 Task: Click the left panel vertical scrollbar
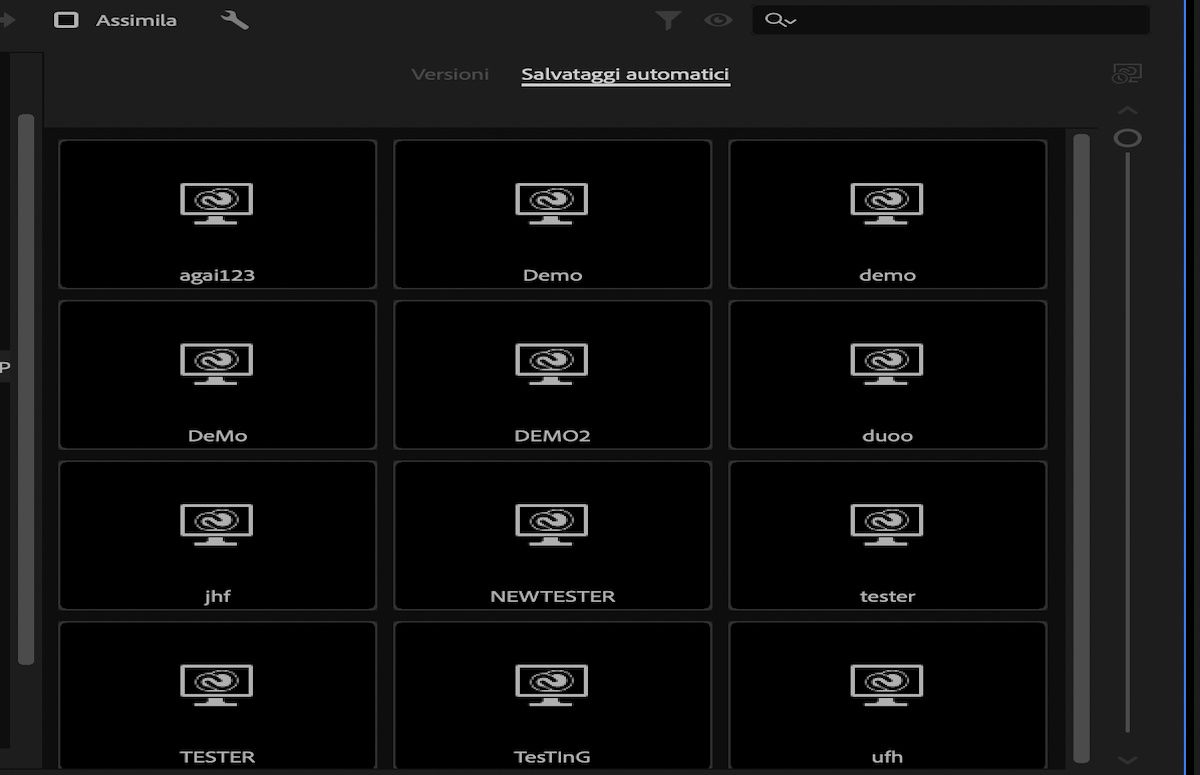point(26,389)
